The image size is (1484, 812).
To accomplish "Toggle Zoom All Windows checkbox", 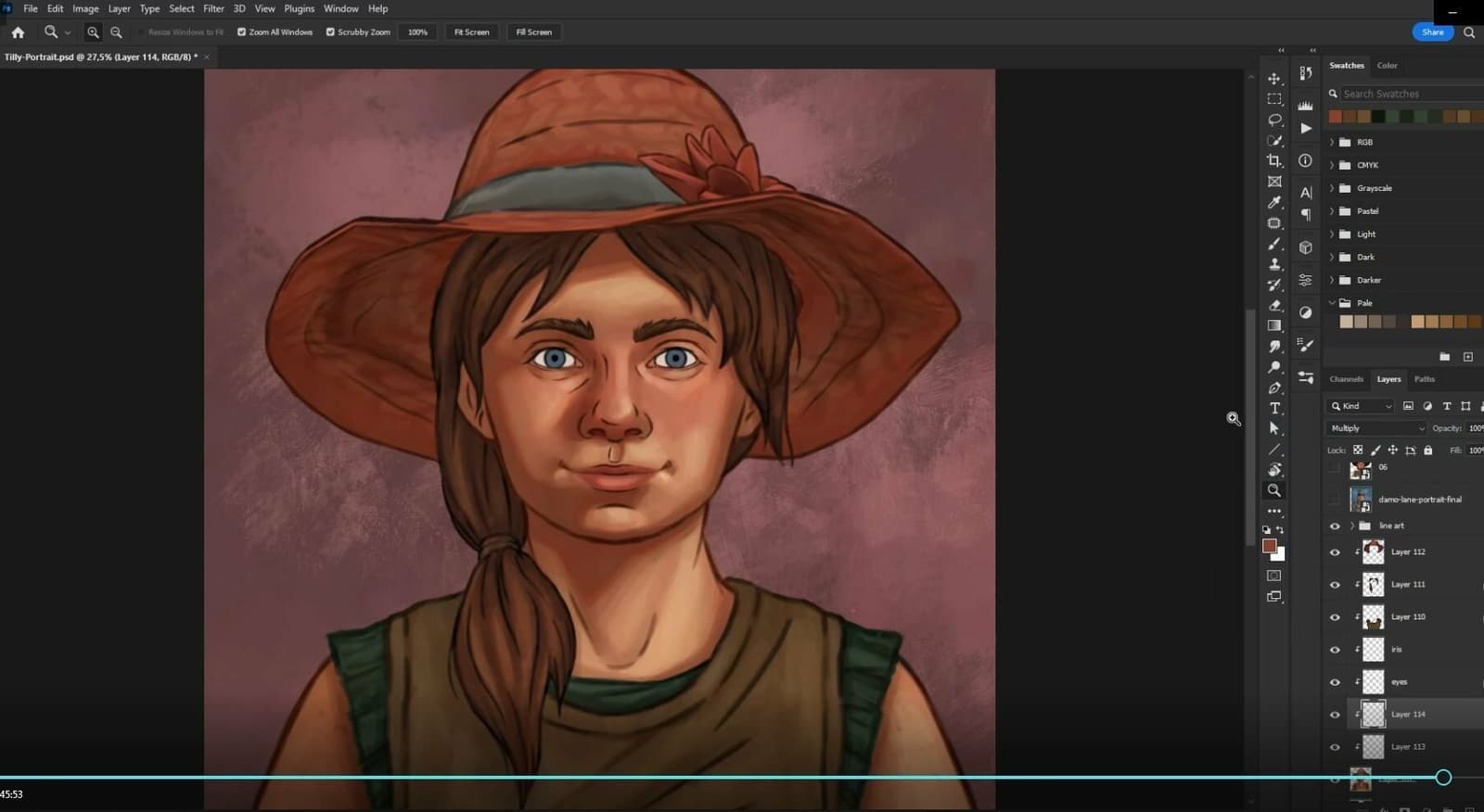I will [x=241, y=32].
